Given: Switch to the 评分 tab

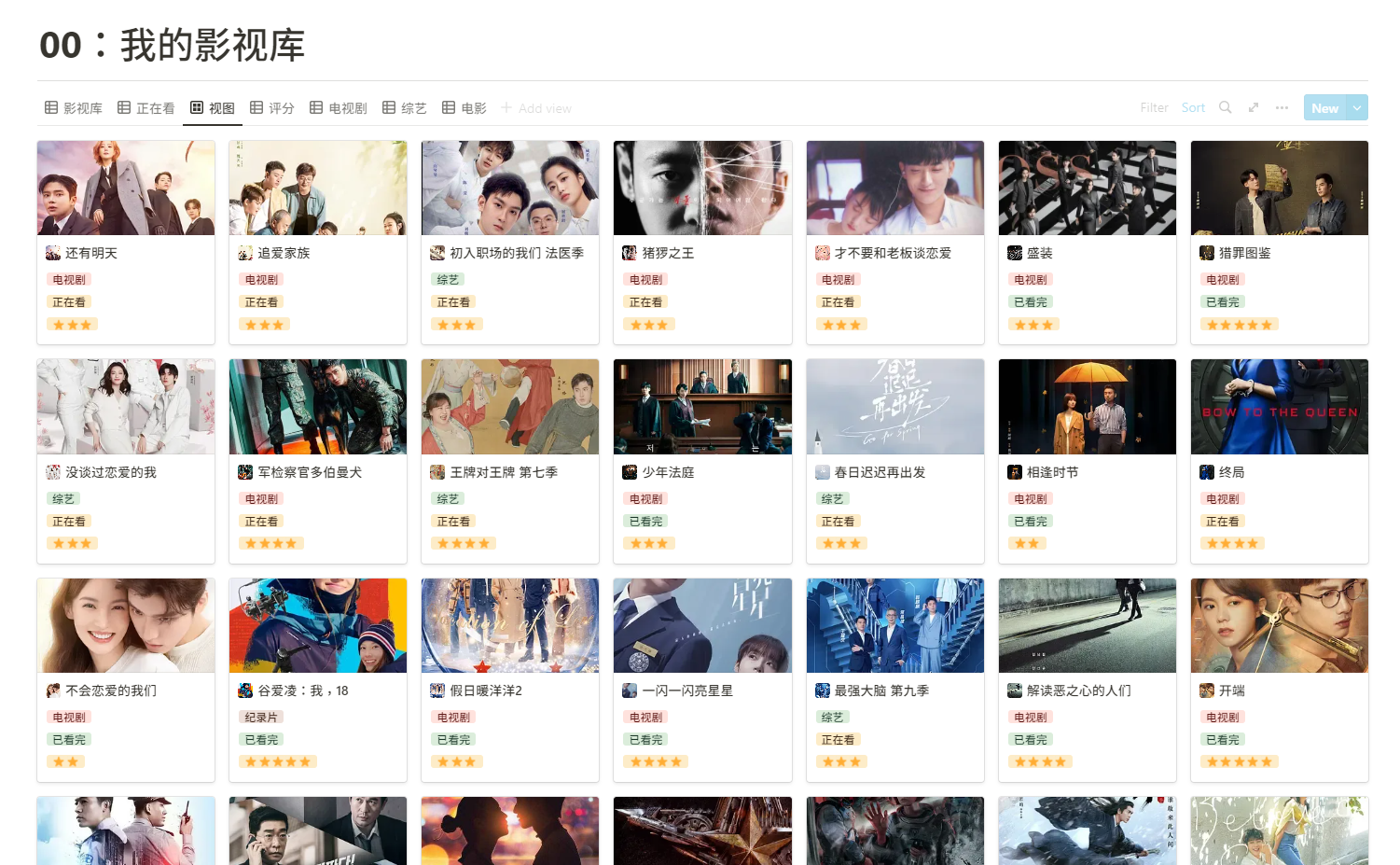Looking at the screenshot, I should (x=272, y=108).
